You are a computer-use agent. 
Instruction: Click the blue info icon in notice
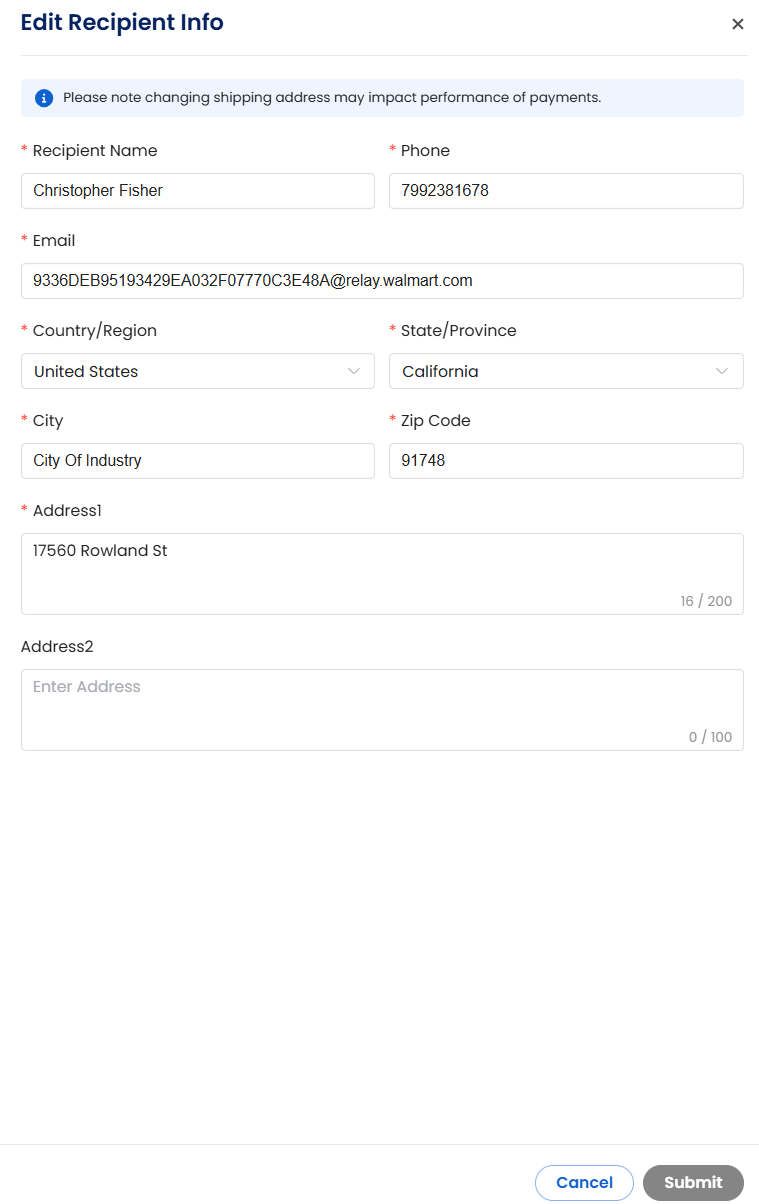click(x=44, y=98)
